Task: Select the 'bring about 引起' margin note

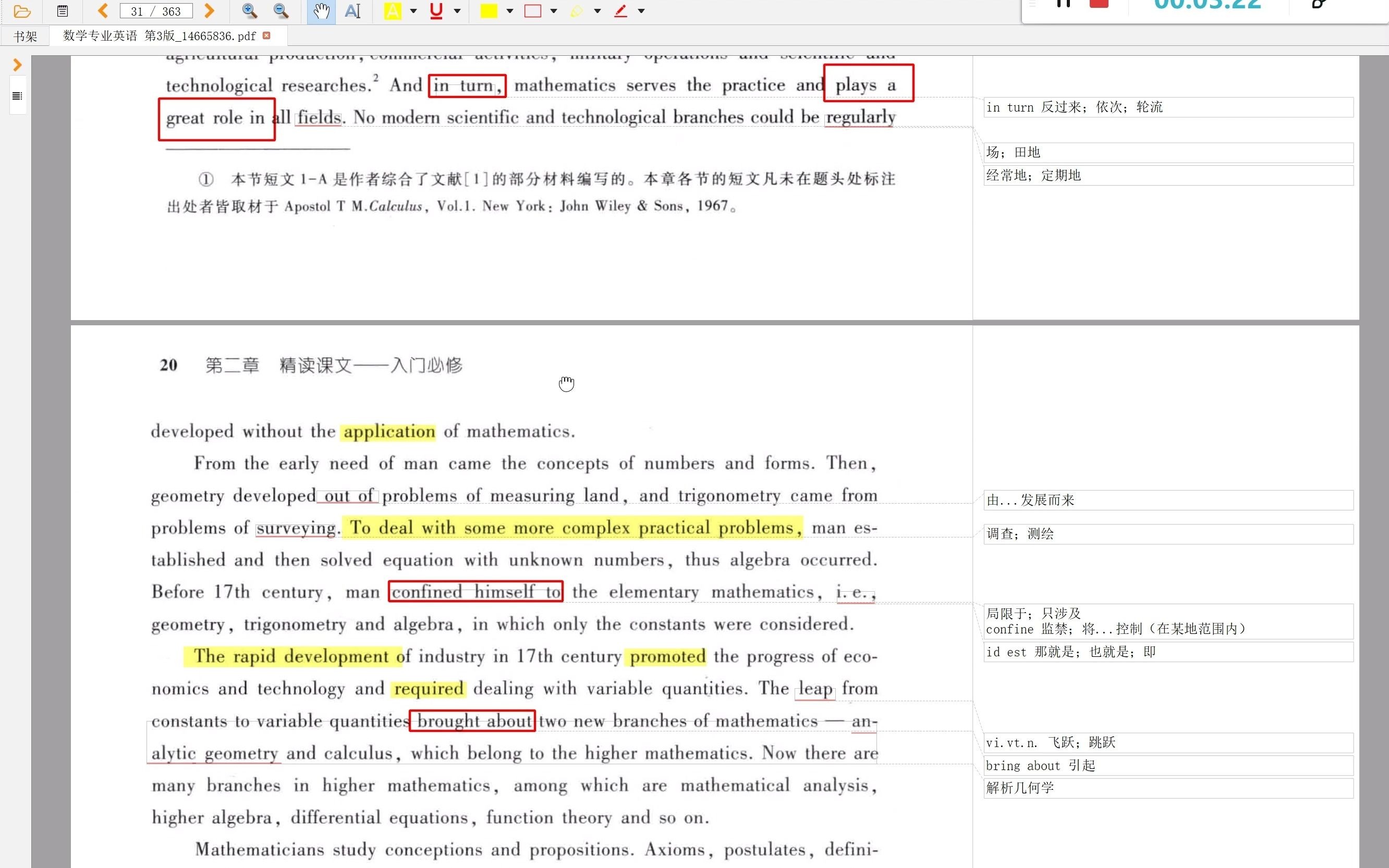Action: coord(1168,765)
